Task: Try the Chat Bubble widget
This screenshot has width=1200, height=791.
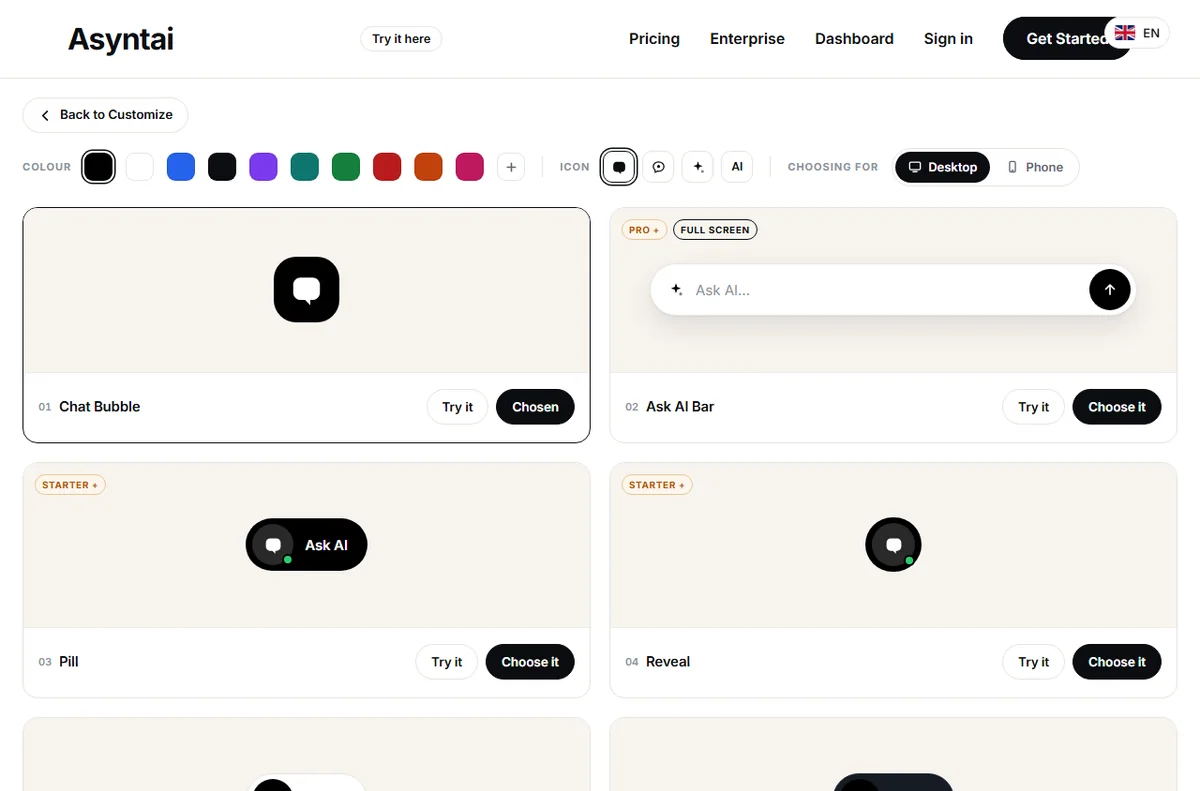Action: pyautogui.click(x=457, y=407)
